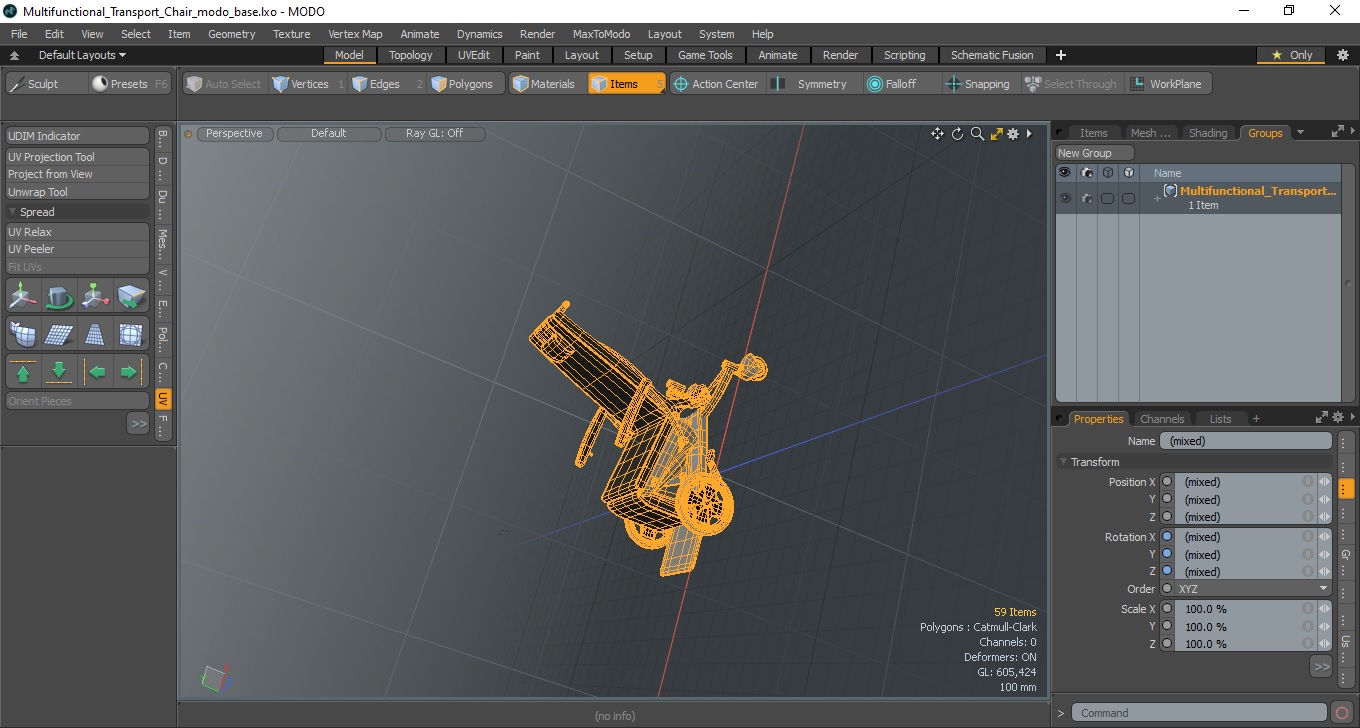The width and height of the screenshot is (1360, 728).
Task: Click the Groups panel maximize arrows icon
Action: point(1337,132)
